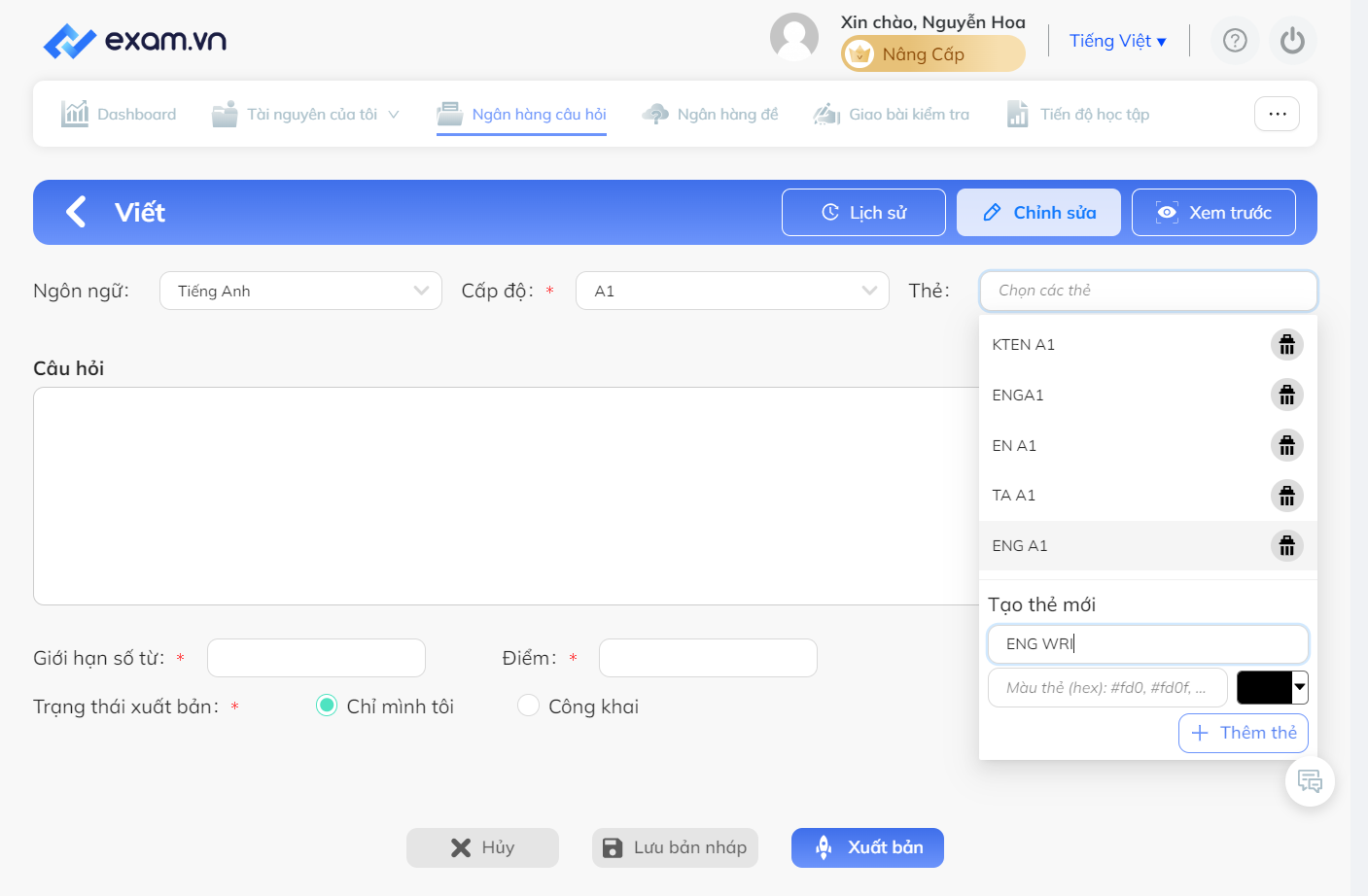Click the Câu hỏi text area

click(x=506, y=496)
